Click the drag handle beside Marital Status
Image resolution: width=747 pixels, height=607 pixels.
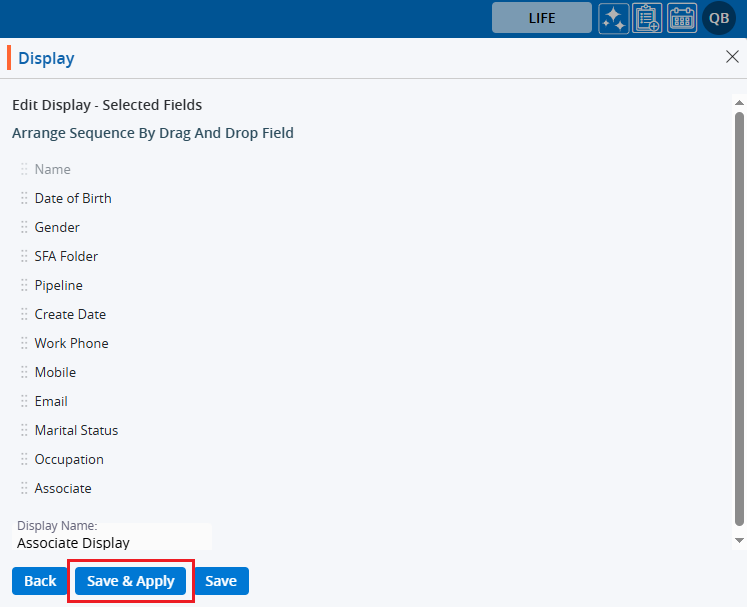24,431
